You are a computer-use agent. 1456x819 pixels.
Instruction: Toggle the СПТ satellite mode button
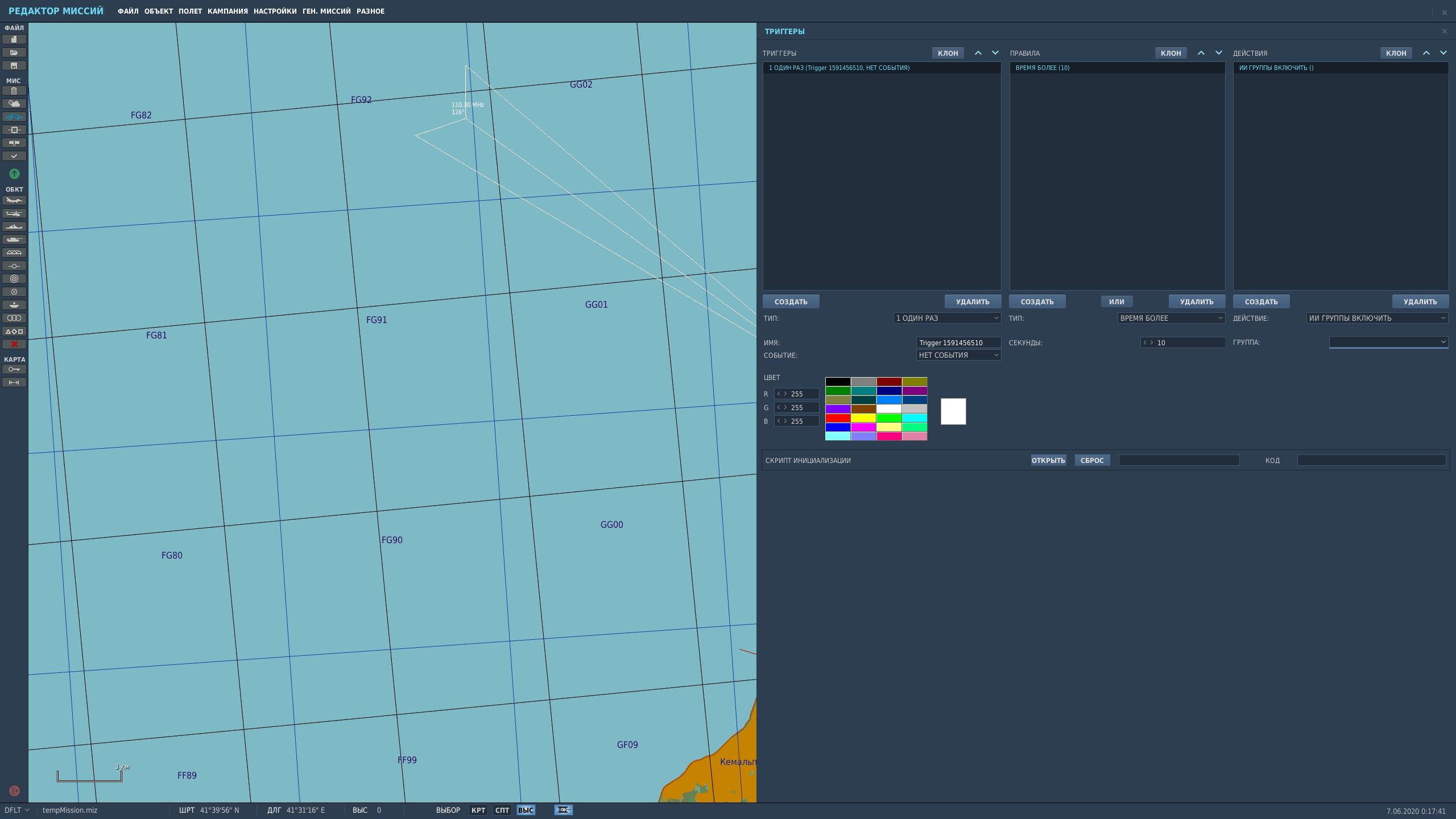[x=502, y=810]
